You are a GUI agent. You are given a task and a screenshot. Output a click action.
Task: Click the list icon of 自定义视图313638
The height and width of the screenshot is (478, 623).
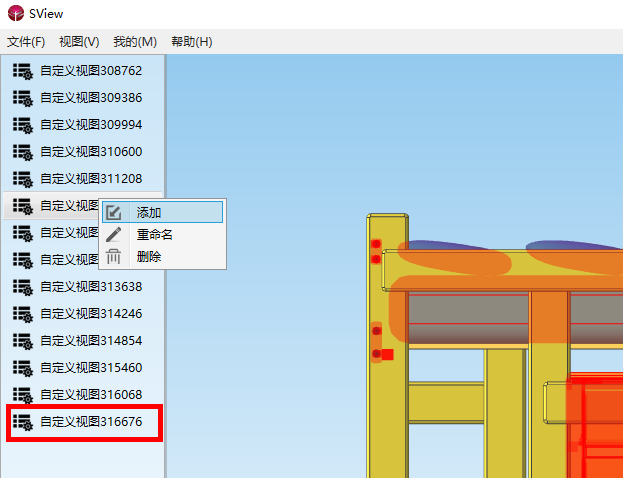23,287
